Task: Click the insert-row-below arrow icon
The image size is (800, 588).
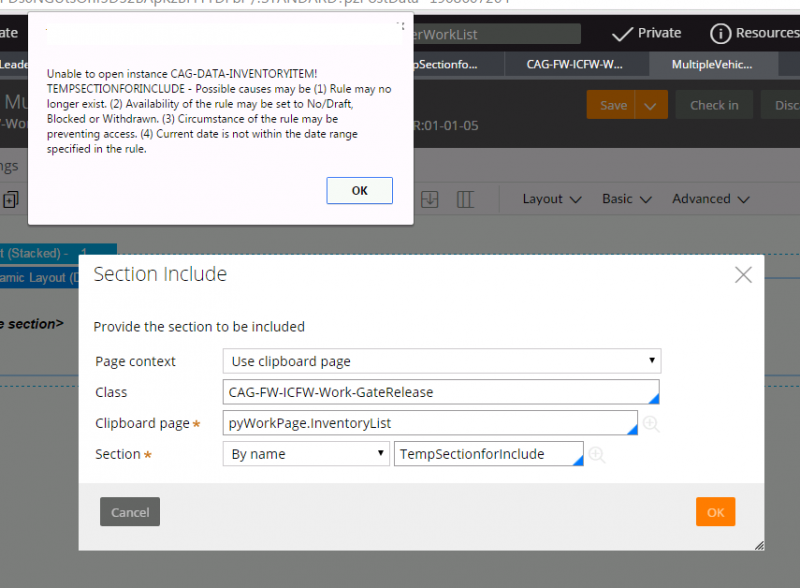Action: (x=430, y=199)
